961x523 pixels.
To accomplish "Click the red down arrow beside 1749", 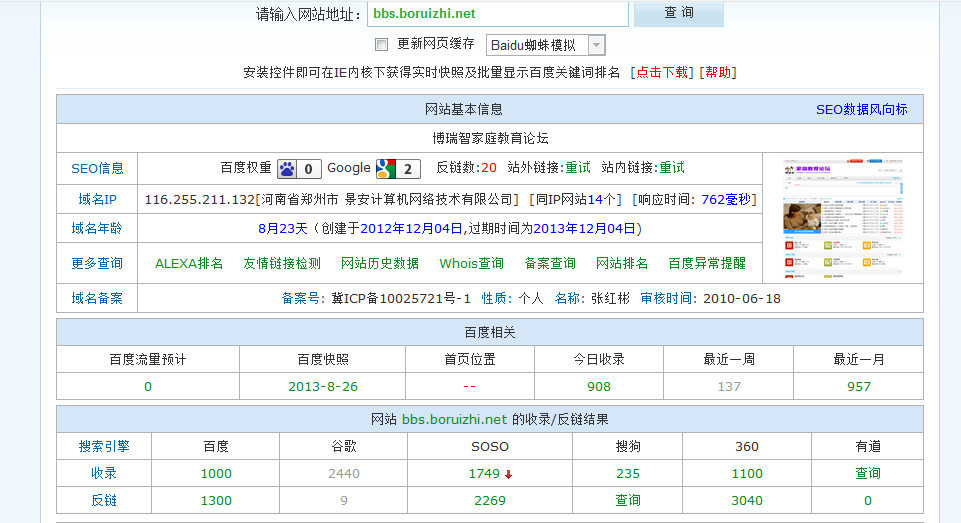I will [508, 475].
